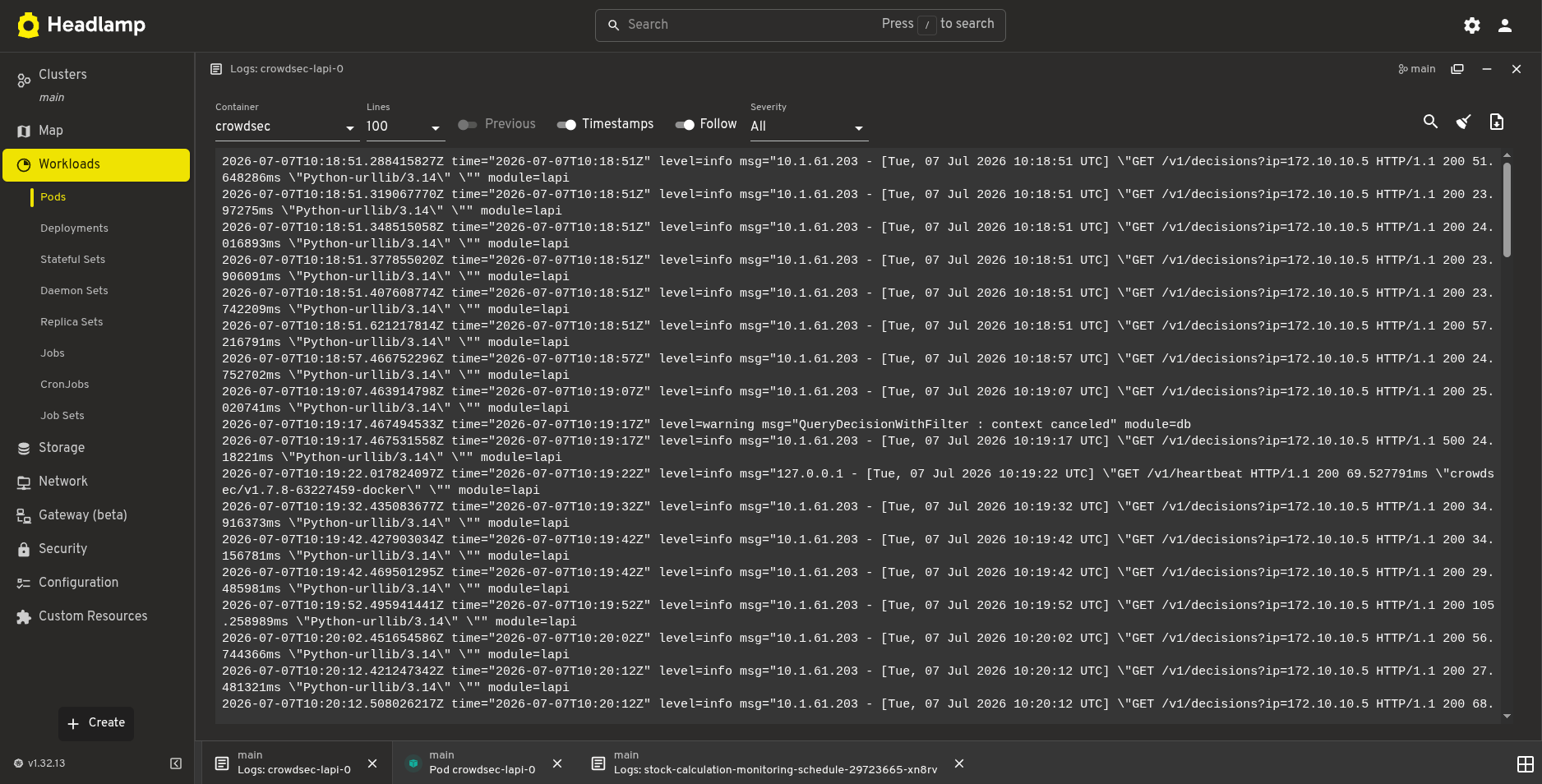
Task: Click the Storage sidebar icon
Action: [x=24, y=448]
